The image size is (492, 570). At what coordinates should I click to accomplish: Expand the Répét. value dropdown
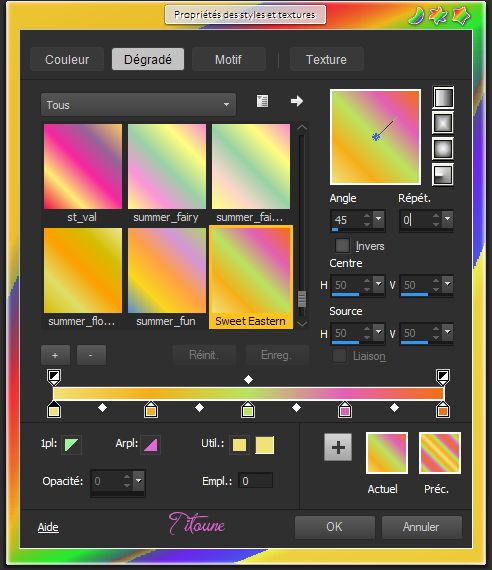(x=448, y=219)
